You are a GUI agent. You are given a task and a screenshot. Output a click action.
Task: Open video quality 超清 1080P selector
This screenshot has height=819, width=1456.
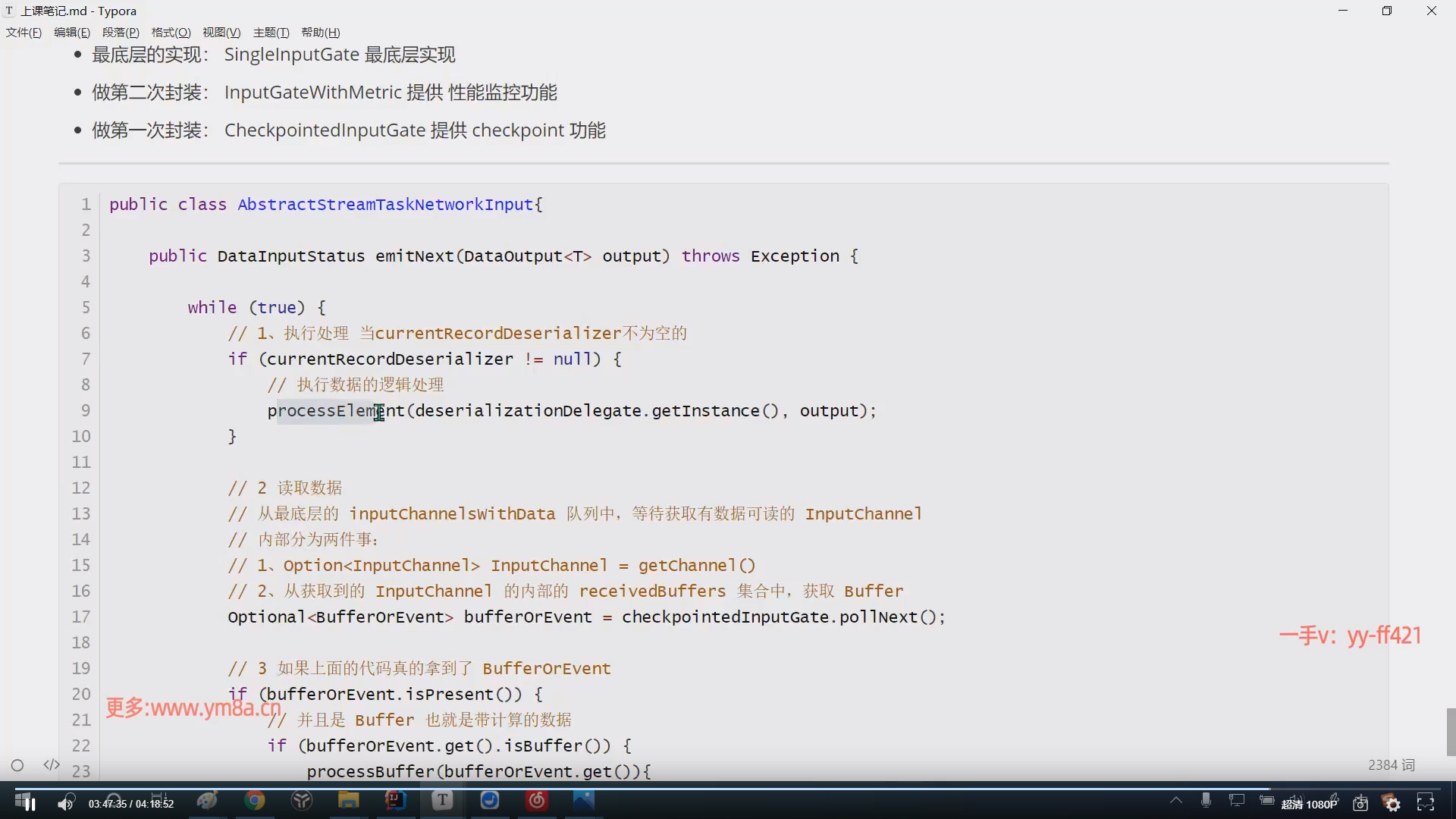coord(1310,804)
